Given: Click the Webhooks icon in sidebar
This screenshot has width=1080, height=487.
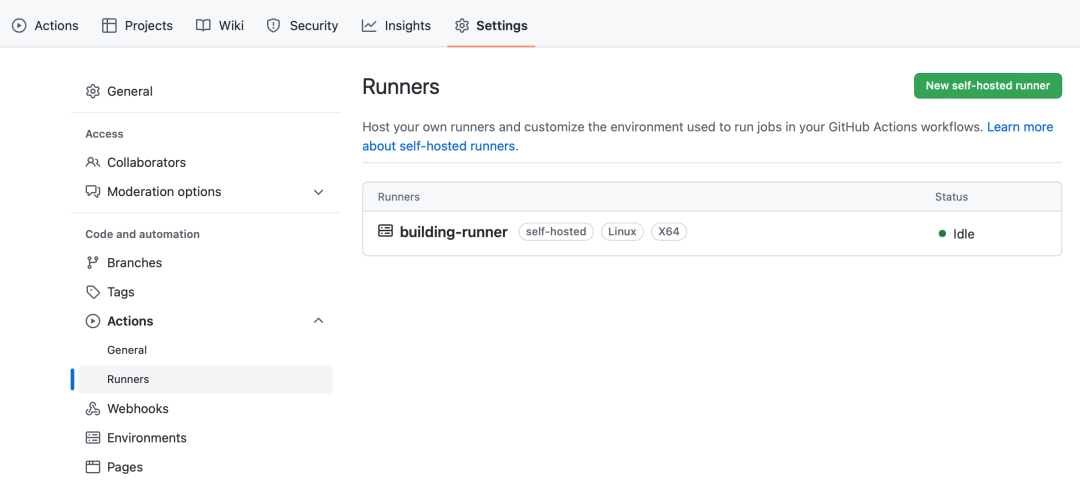Looking at the screenshot, I should 93,409.
